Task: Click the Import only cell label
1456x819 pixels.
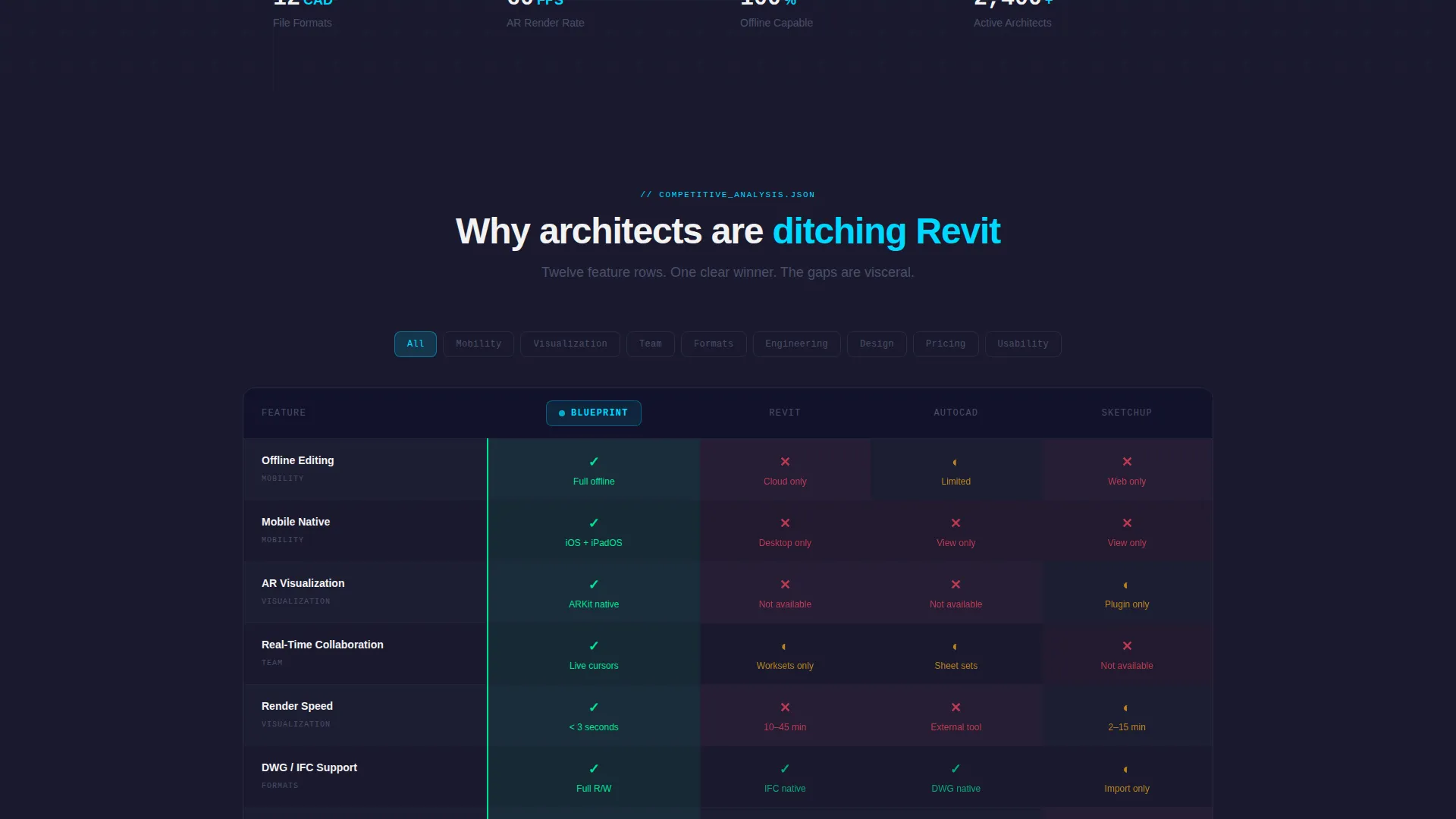Action: point(1127,789)
